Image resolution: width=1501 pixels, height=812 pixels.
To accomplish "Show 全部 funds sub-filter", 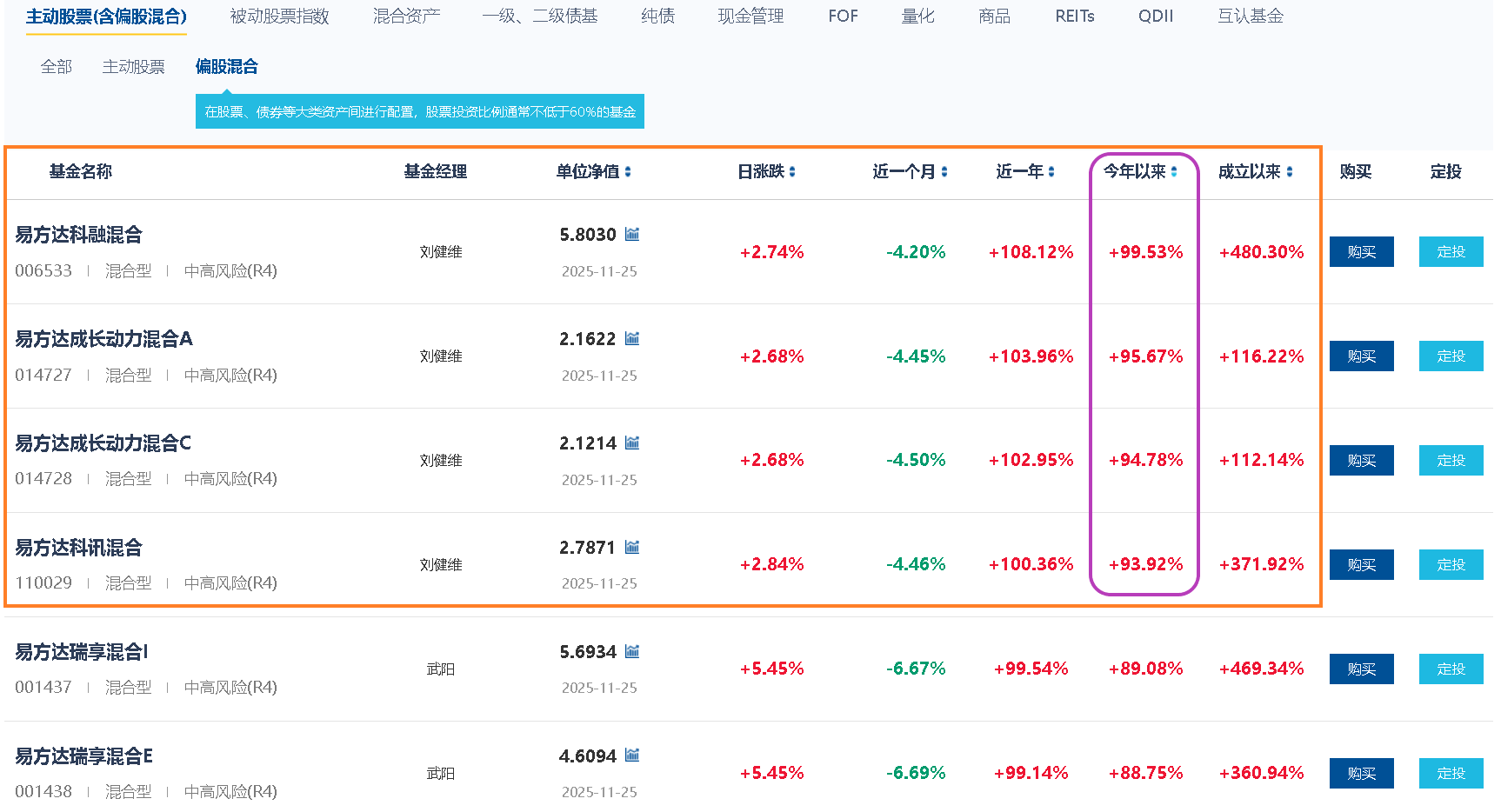I will pyautogui.click(x=57, y=67).
